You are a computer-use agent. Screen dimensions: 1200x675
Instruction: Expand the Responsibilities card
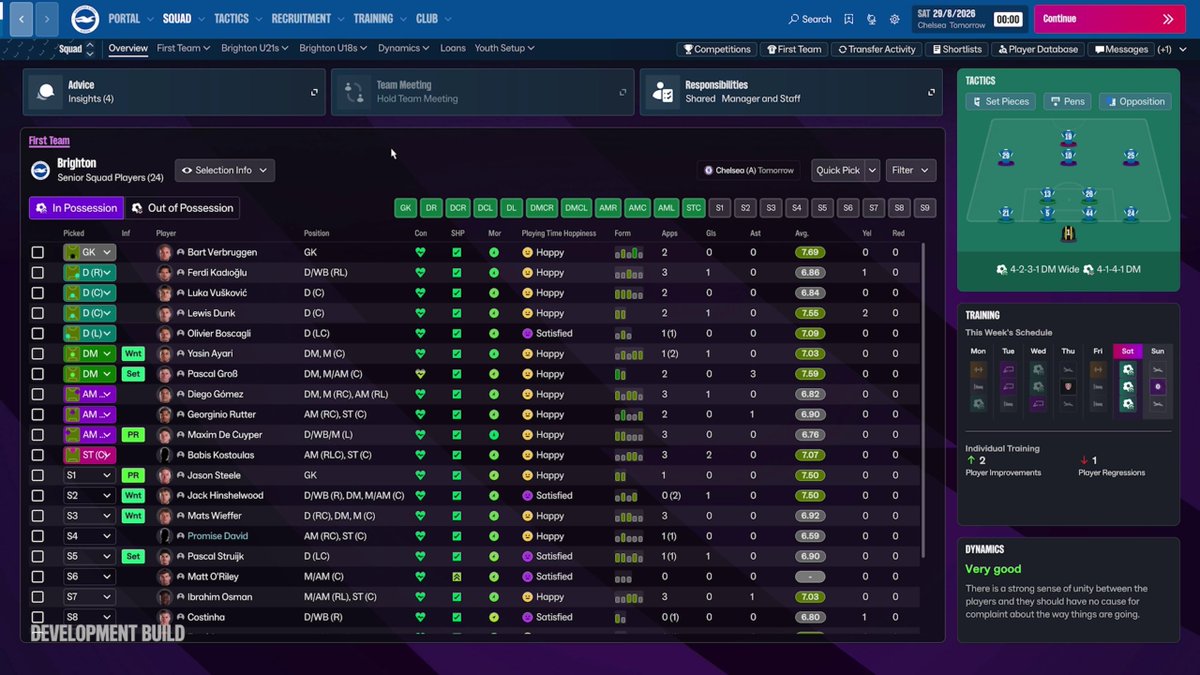point(932,92)
